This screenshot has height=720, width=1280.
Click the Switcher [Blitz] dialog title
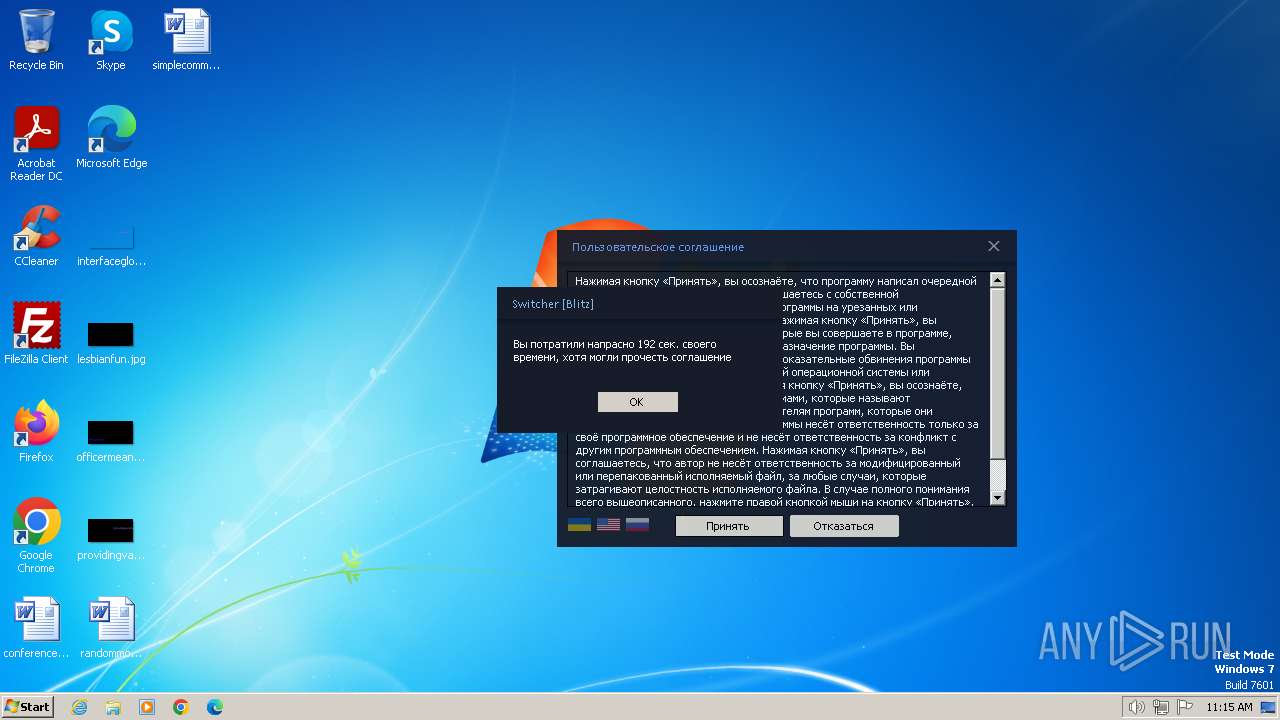(x=553, y=304)
